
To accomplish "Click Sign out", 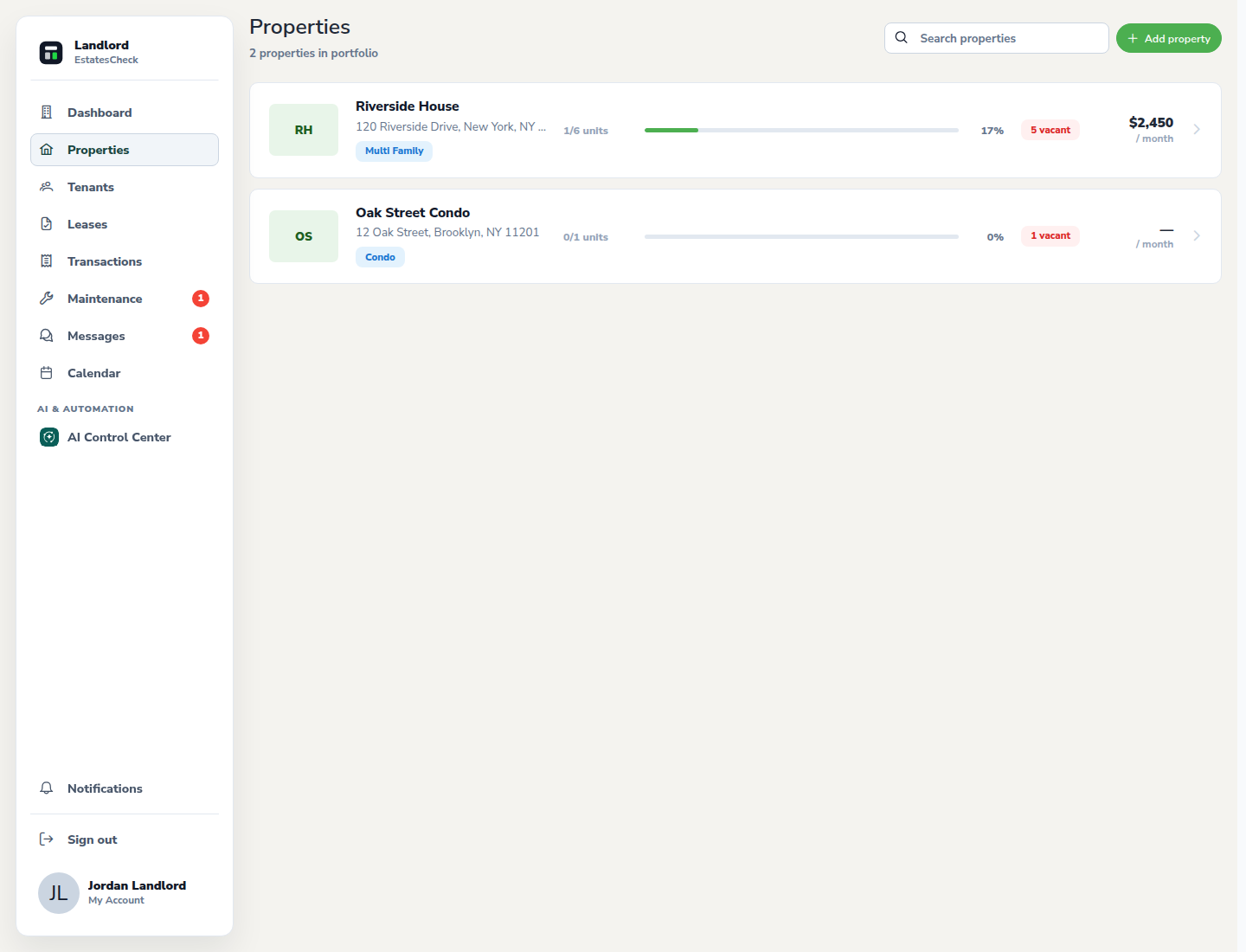I will (125, 839).
